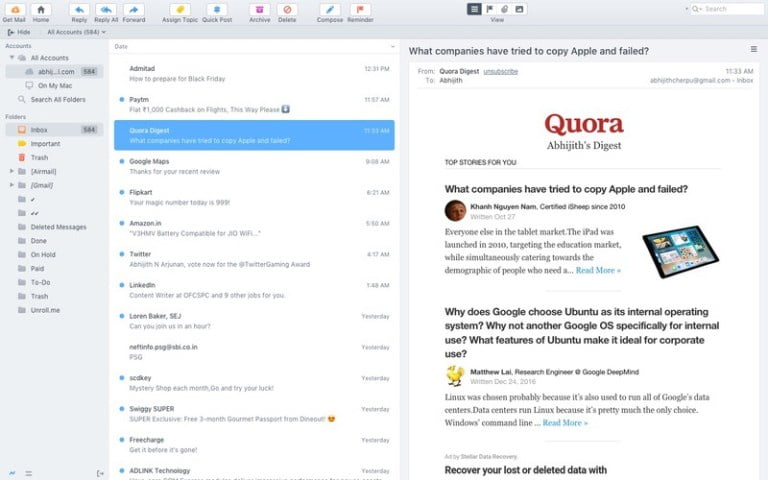The image size is (768, 480).
Task: Click the collapse sidebar icon at bottom
Action: [99, 473]
